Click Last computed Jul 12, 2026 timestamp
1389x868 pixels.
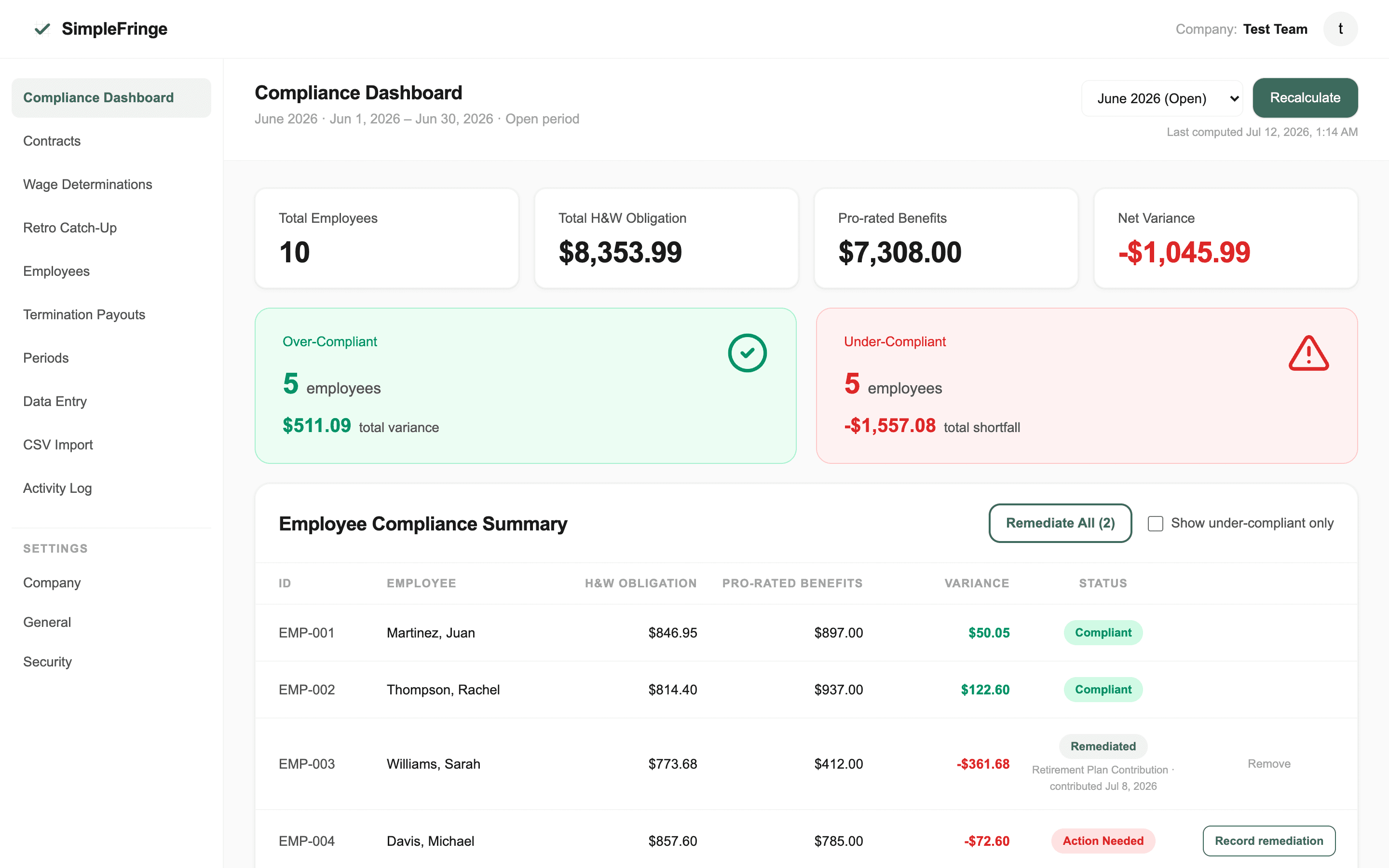coord(1262,132)
